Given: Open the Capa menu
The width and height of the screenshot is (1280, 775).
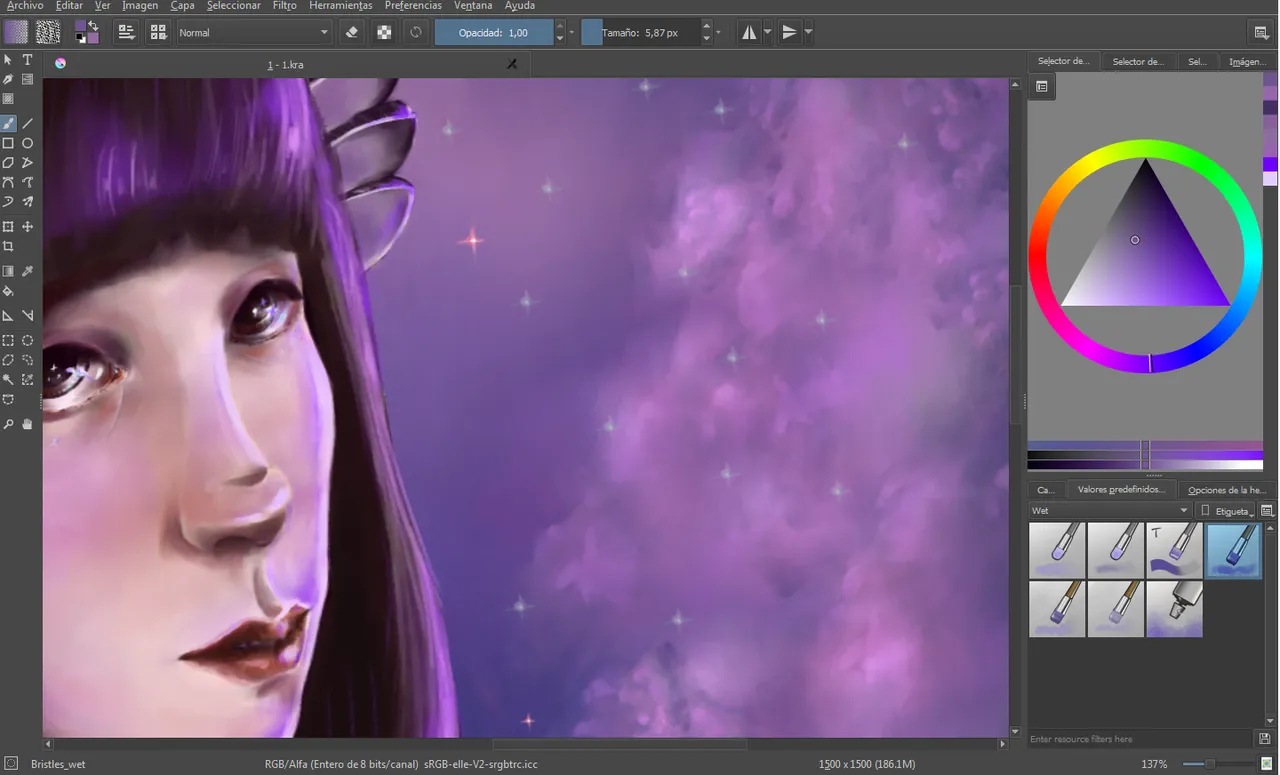Looking at the screenshot, I should [182, 6].
